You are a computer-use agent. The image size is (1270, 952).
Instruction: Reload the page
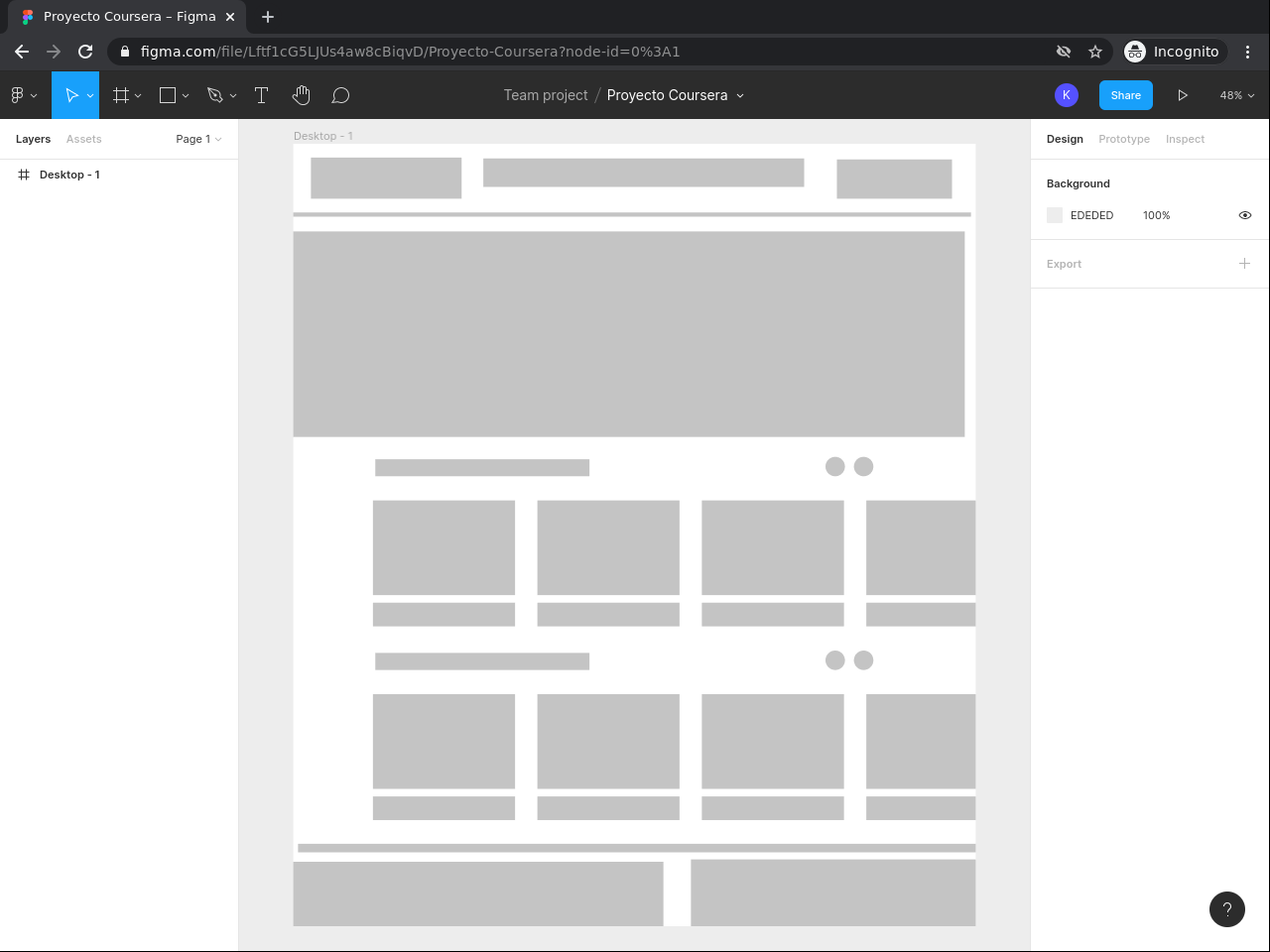85,52
